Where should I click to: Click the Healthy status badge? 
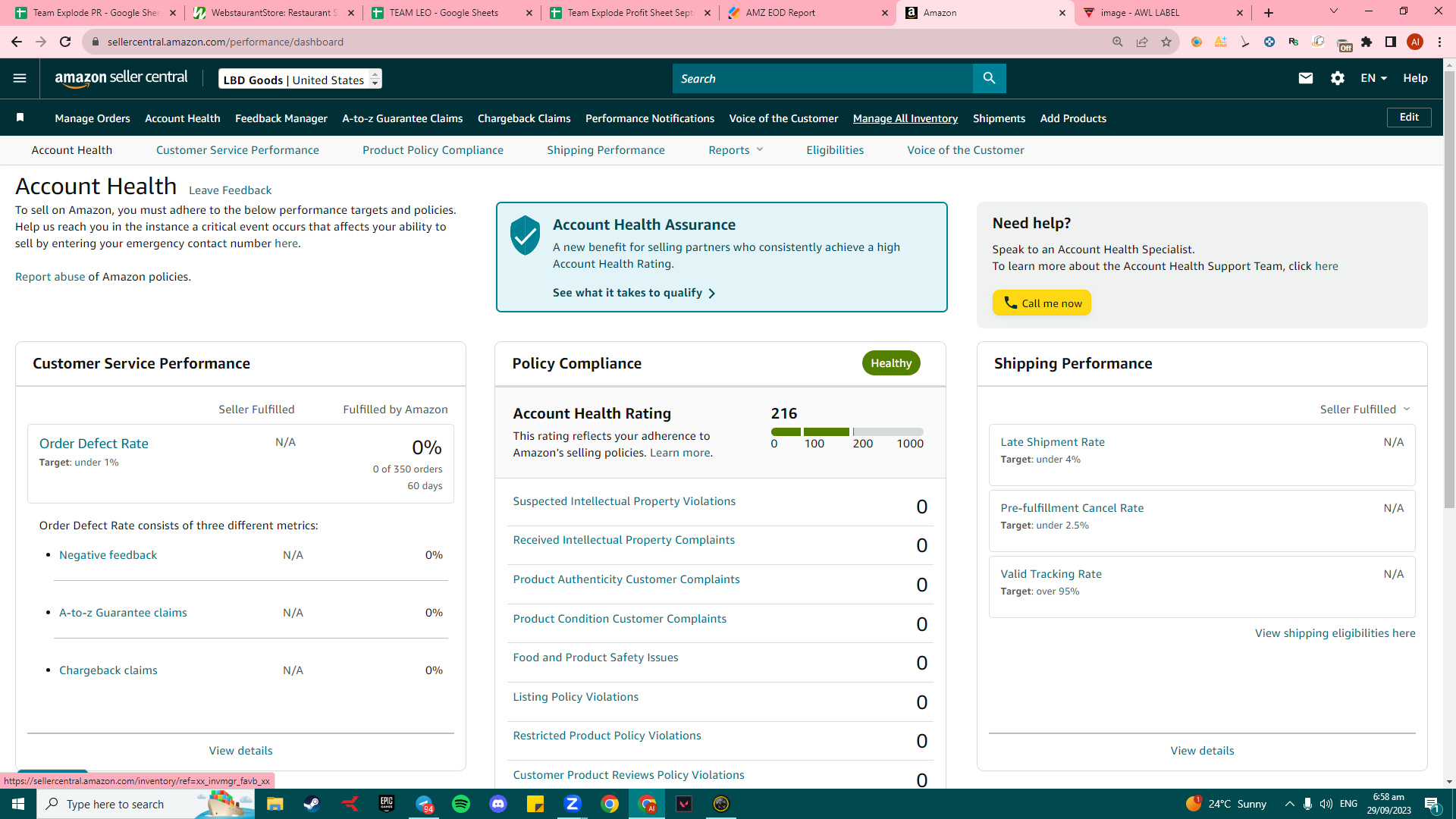tap(891, 363)
